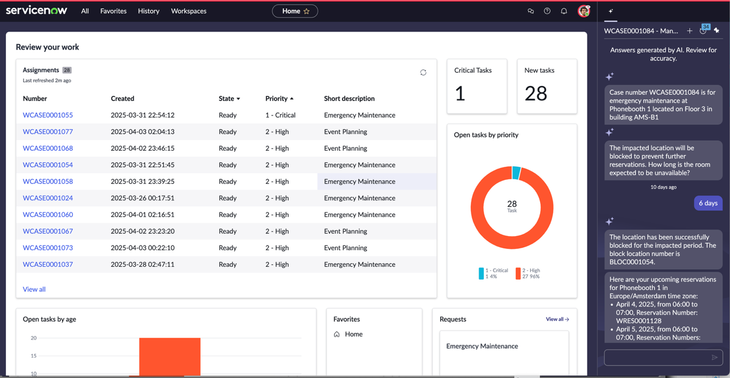730x378 pixels.
Task: Open the All menu
Action: pyautogui.click(x=85, y=11)
